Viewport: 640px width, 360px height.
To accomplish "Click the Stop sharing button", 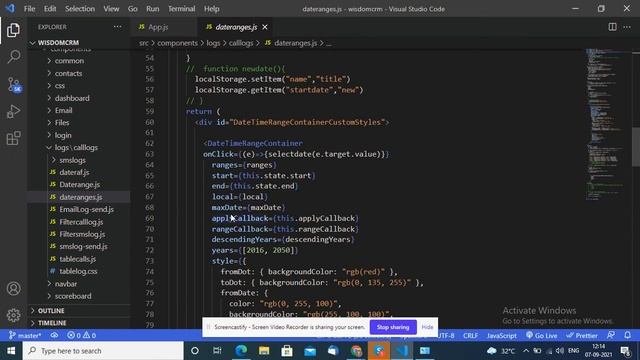I will [x=393, y=327].
